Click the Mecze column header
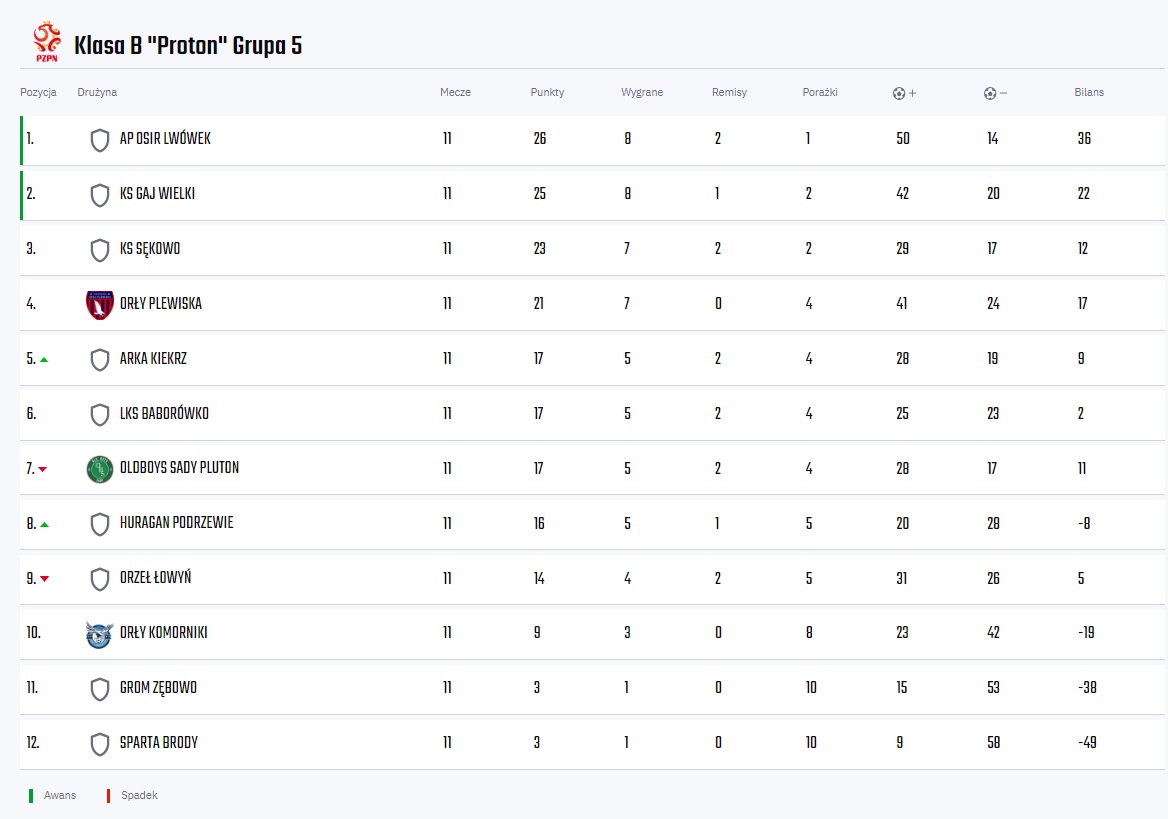 pyautogui.click(x=455, y=92)
